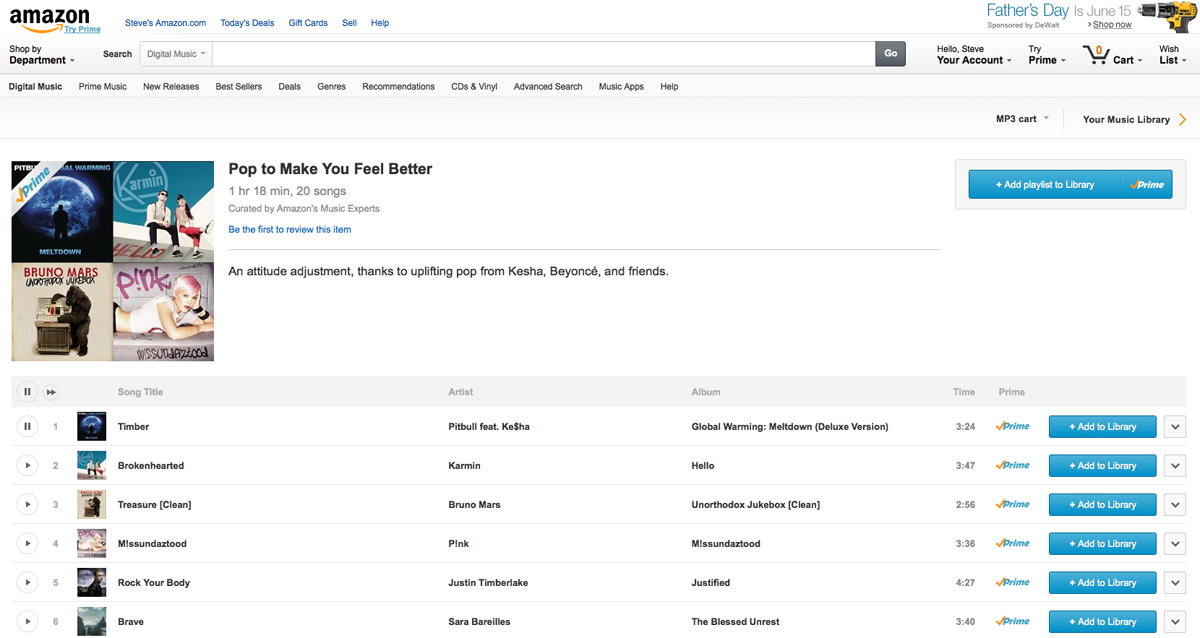Expand options dropdown for Timber
The image size is (1200, 638).
pyautogui.click(x=1175, y=427)
